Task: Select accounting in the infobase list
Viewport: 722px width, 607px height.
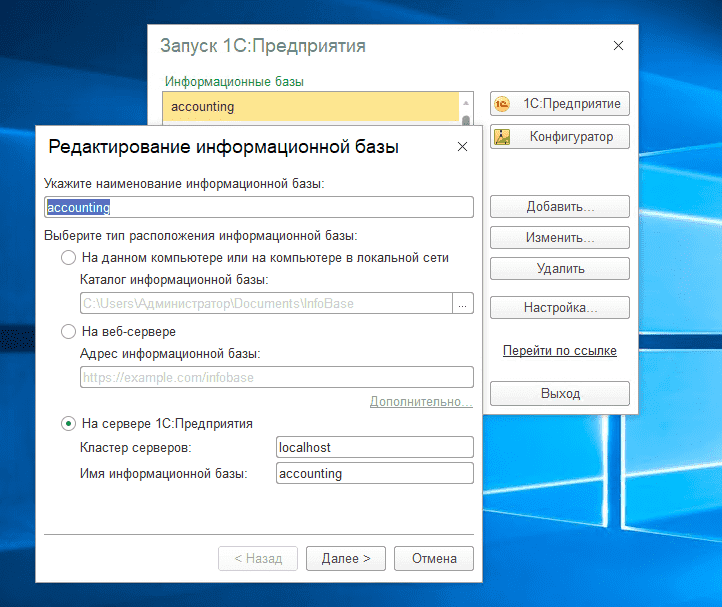Action: 311,107
